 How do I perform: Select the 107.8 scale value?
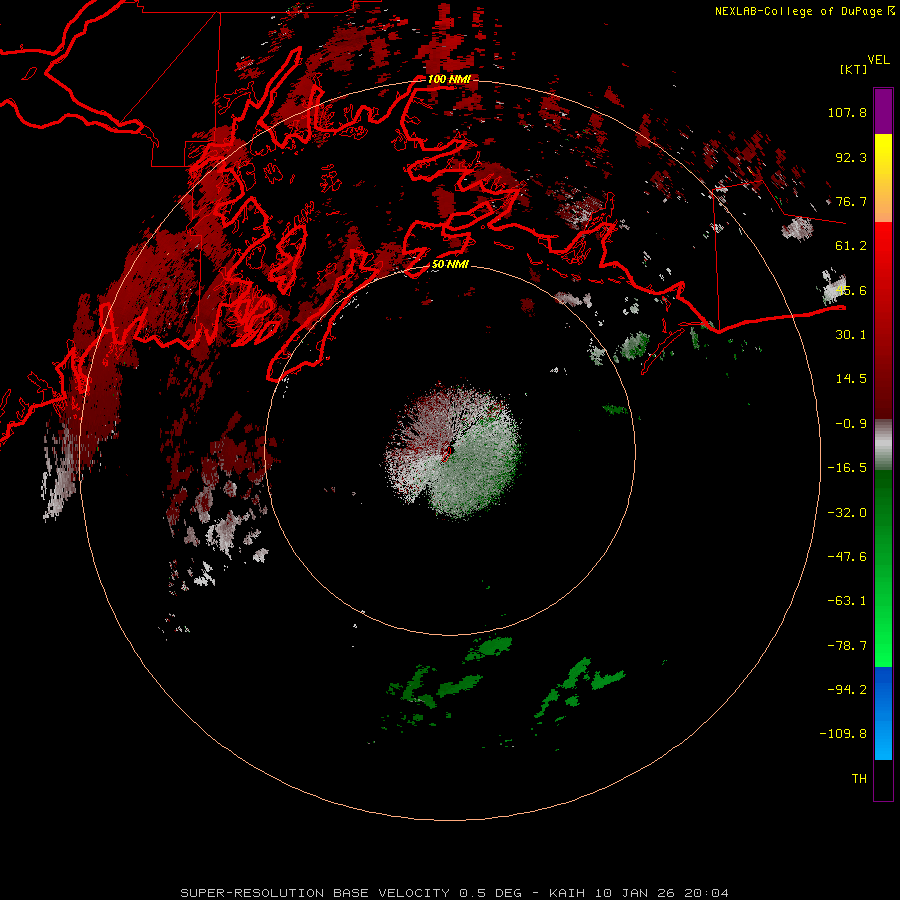tap(847, 112)
